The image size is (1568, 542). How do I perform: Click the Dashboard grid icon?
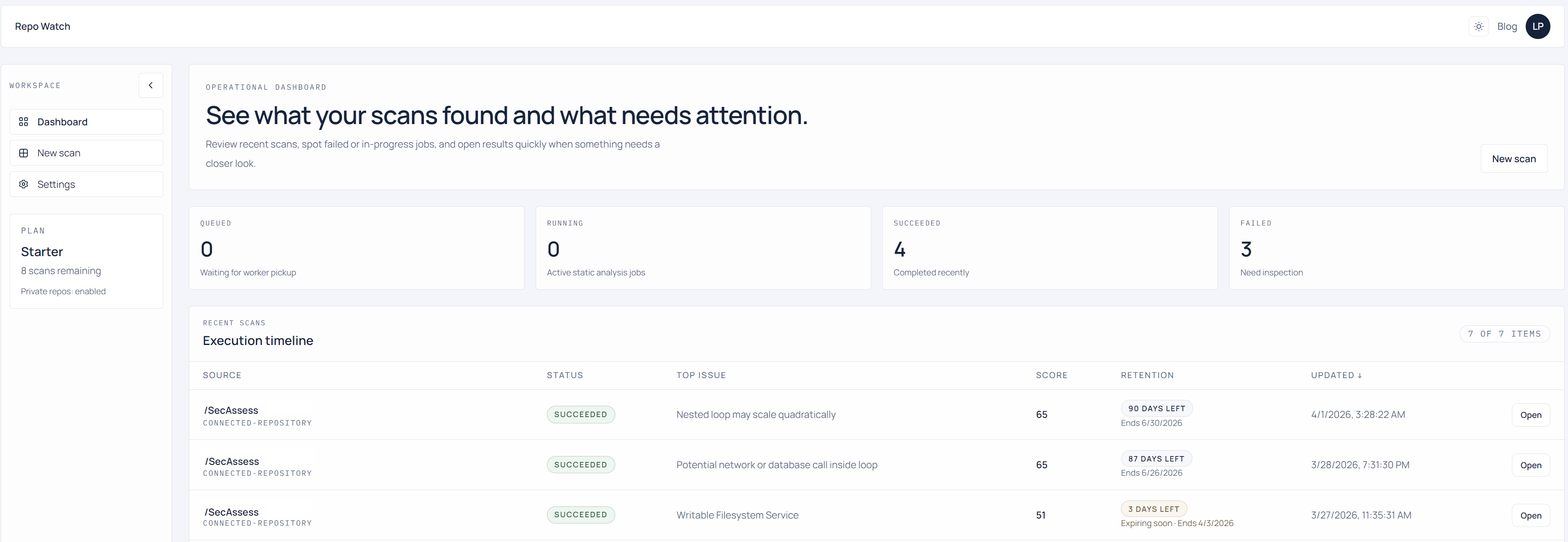pyautogui.click(x=24, y=122)
